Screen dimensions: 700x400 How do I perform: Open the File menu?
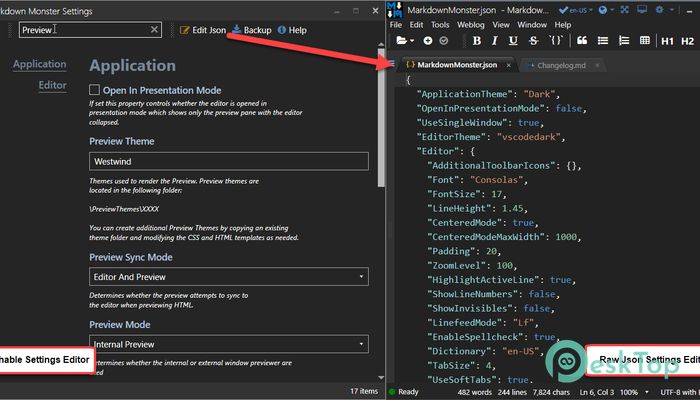[396, 25]
